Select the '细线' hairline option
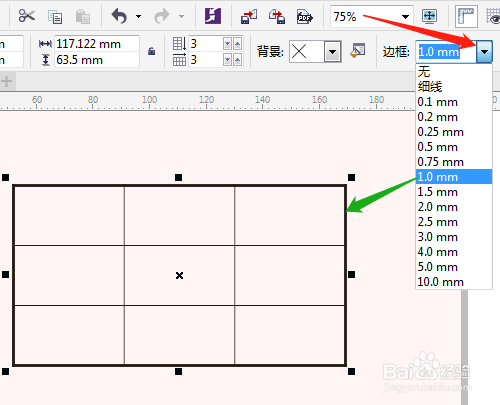The image size is (500, 405). pyautogui.click(x=454, y=87)
